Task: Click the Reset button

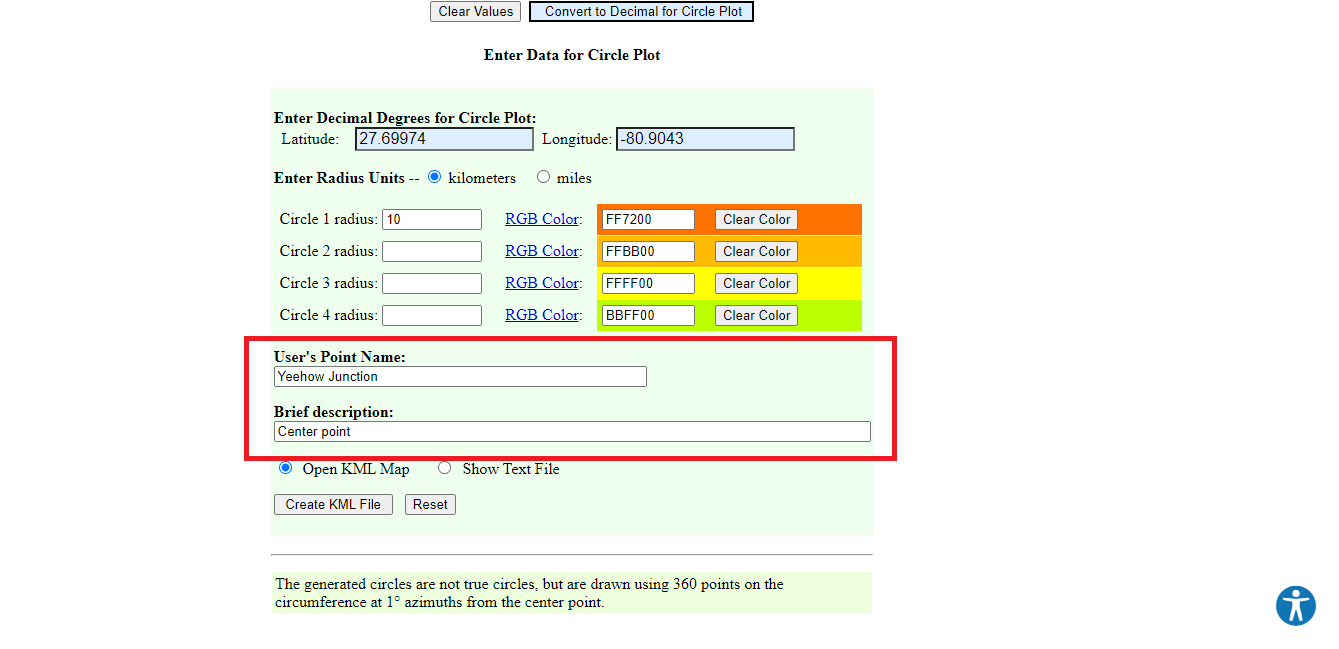Action: [430, 505]
